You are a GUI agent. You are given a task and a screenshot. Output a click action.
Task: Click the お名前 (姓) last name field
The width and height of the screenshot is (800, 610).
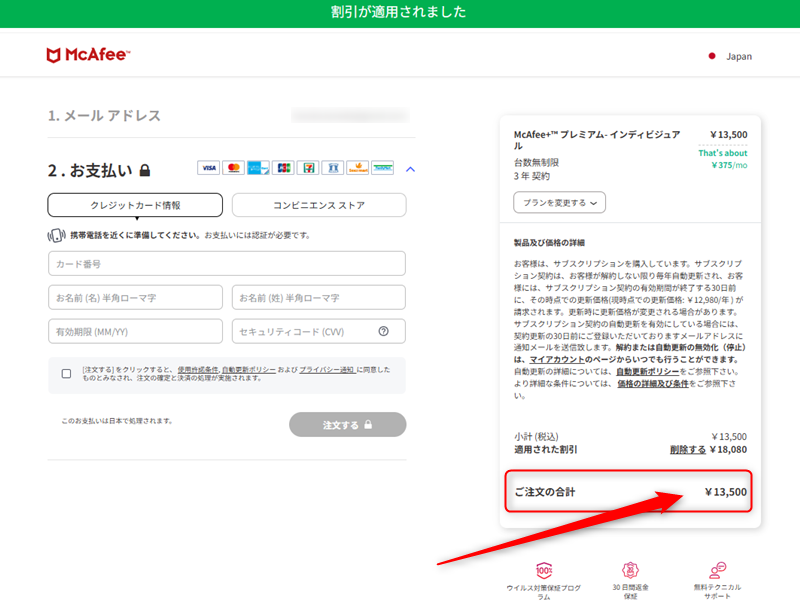(319, 297)
